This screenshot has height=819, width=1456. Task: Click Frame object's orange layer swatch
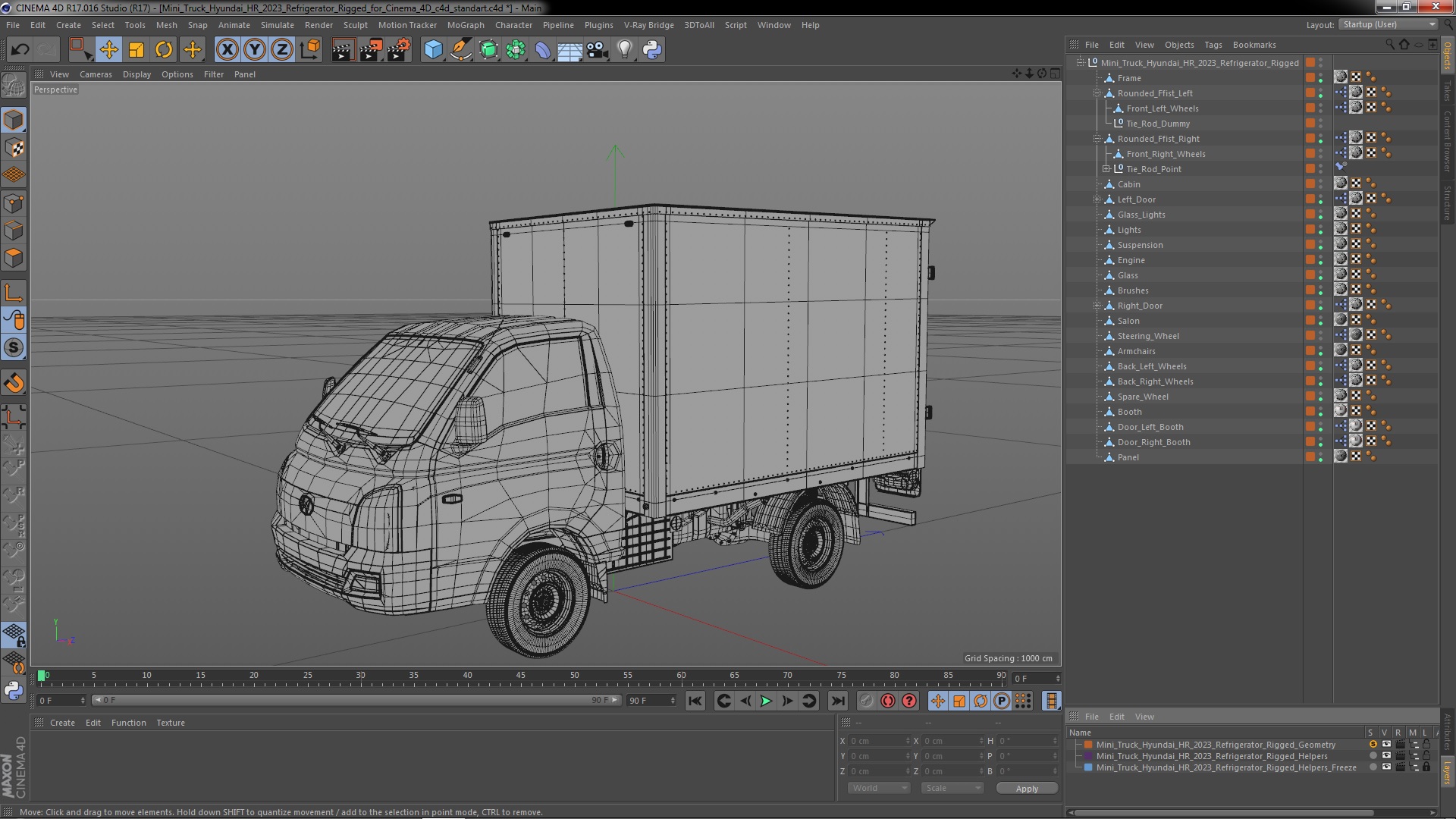pos(1310,78)
